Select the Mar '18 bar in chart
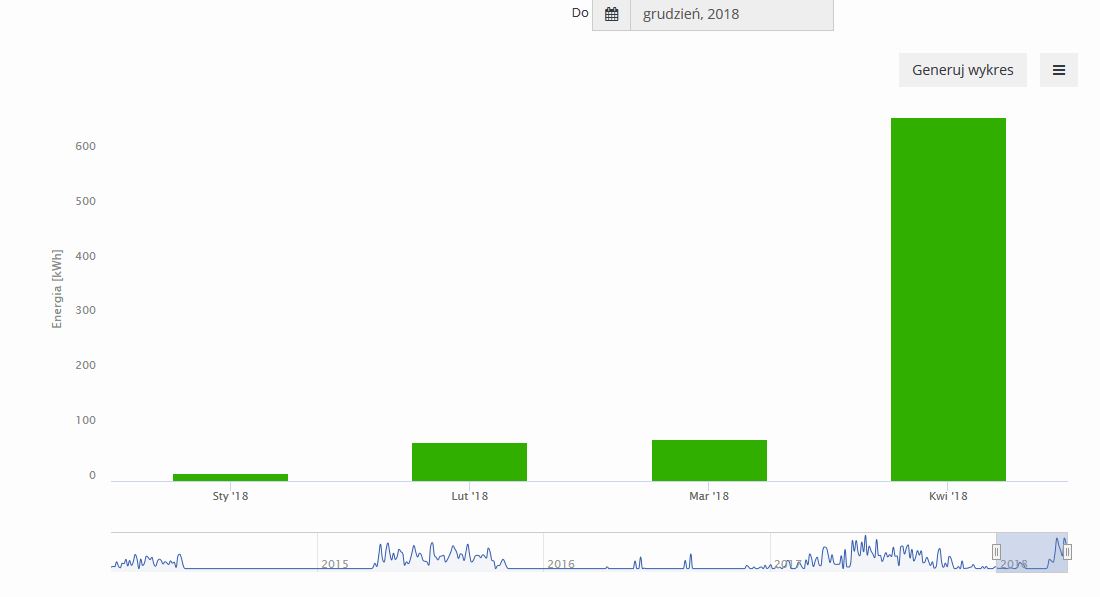The height and width of the screenshot is (597, 1100). pyautogui.click(x=709, y=461)
